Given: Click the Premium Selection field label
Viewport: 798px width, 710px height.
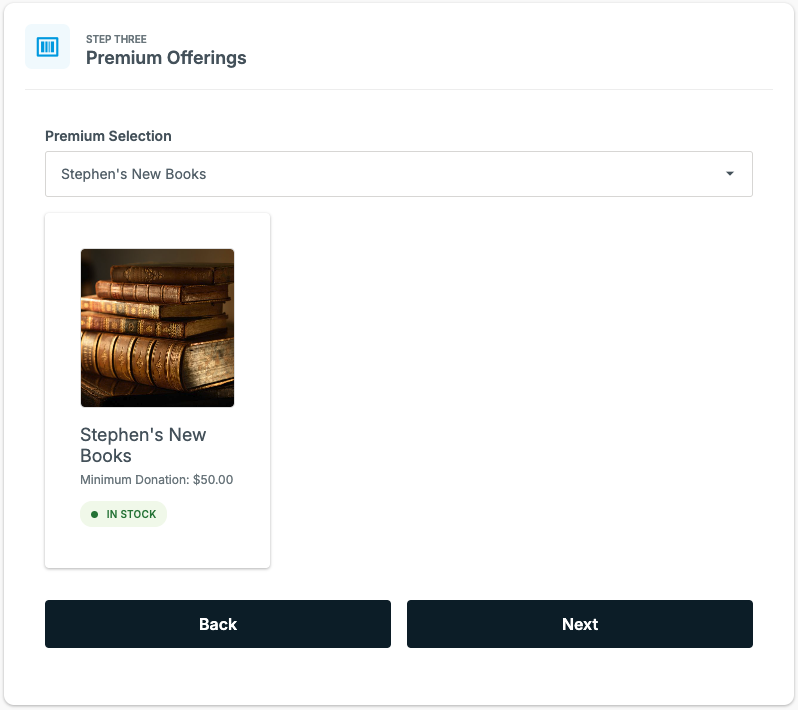Looking at the screenshot, I should 108,136.
